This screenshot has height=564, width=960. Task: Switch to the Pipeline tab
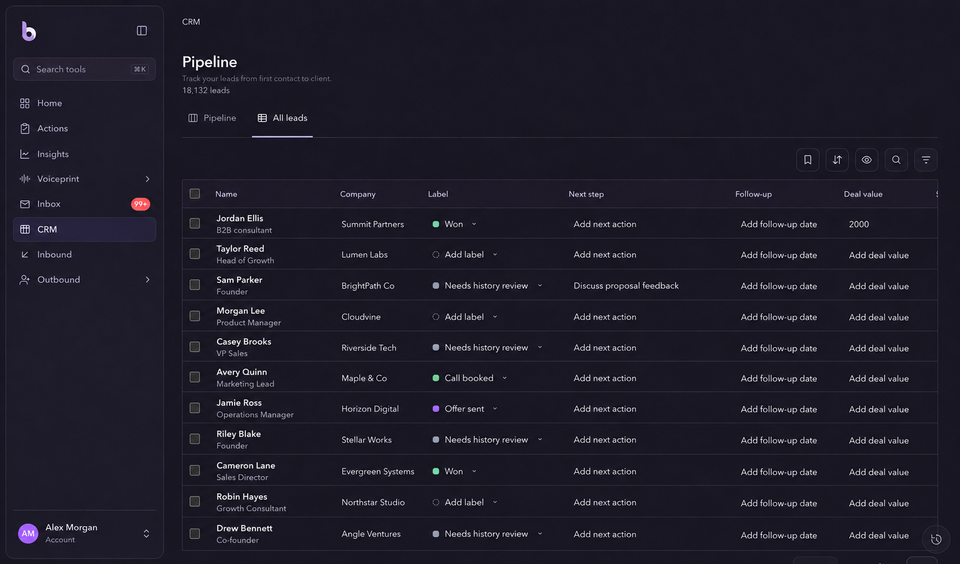point(212,118)
